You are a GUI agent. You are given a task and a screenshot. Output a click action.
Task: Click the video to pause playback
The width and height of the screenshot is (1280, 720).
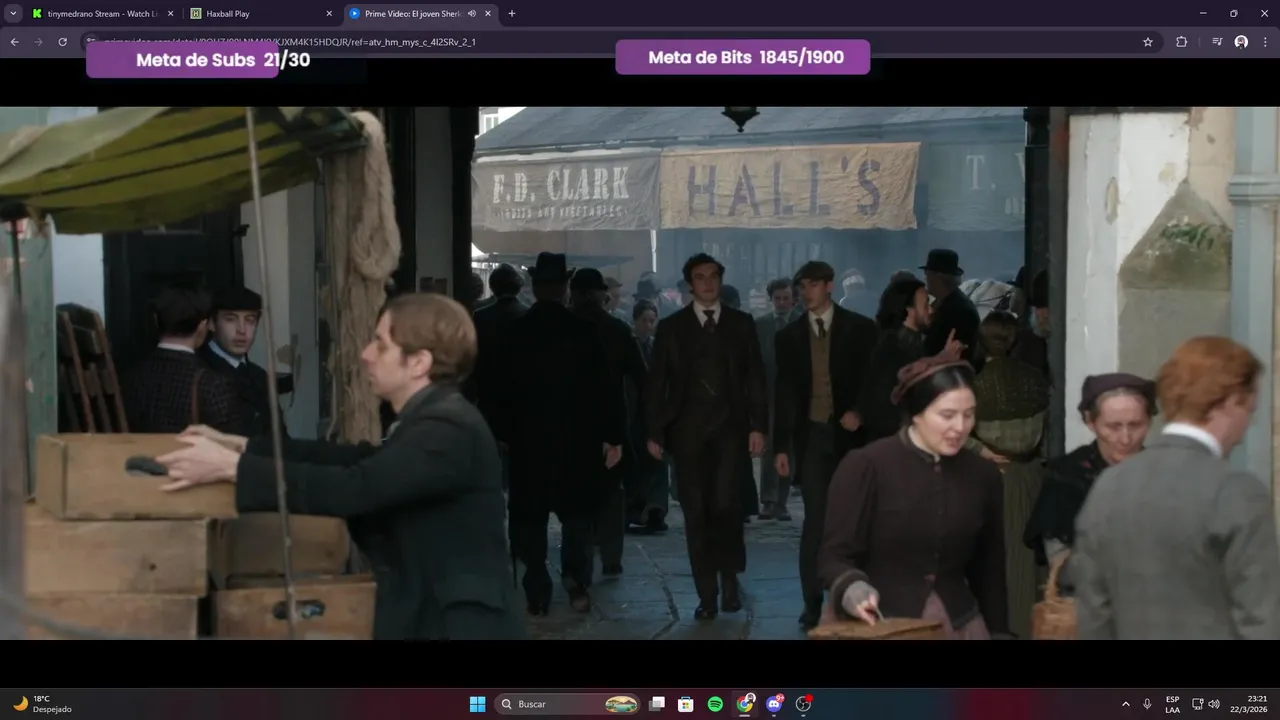point(640,373)
